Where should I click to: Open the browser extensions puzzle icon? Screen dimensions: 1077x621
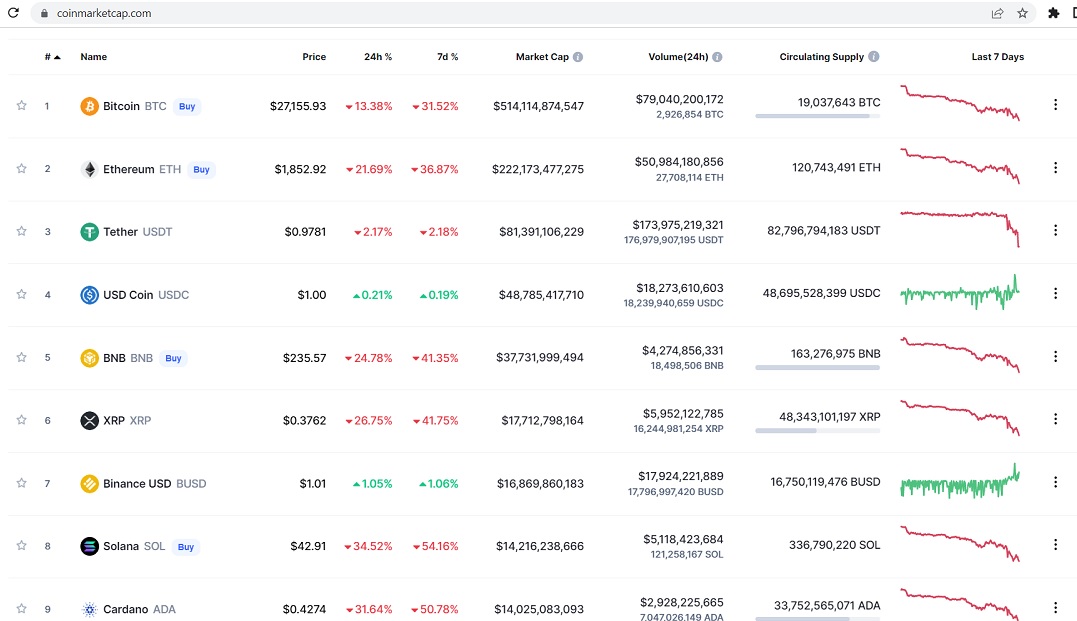1054,13
